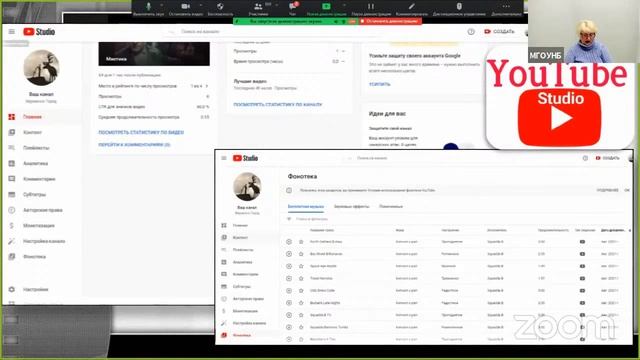Click the search field in the Фонотека window

(424, 158)
